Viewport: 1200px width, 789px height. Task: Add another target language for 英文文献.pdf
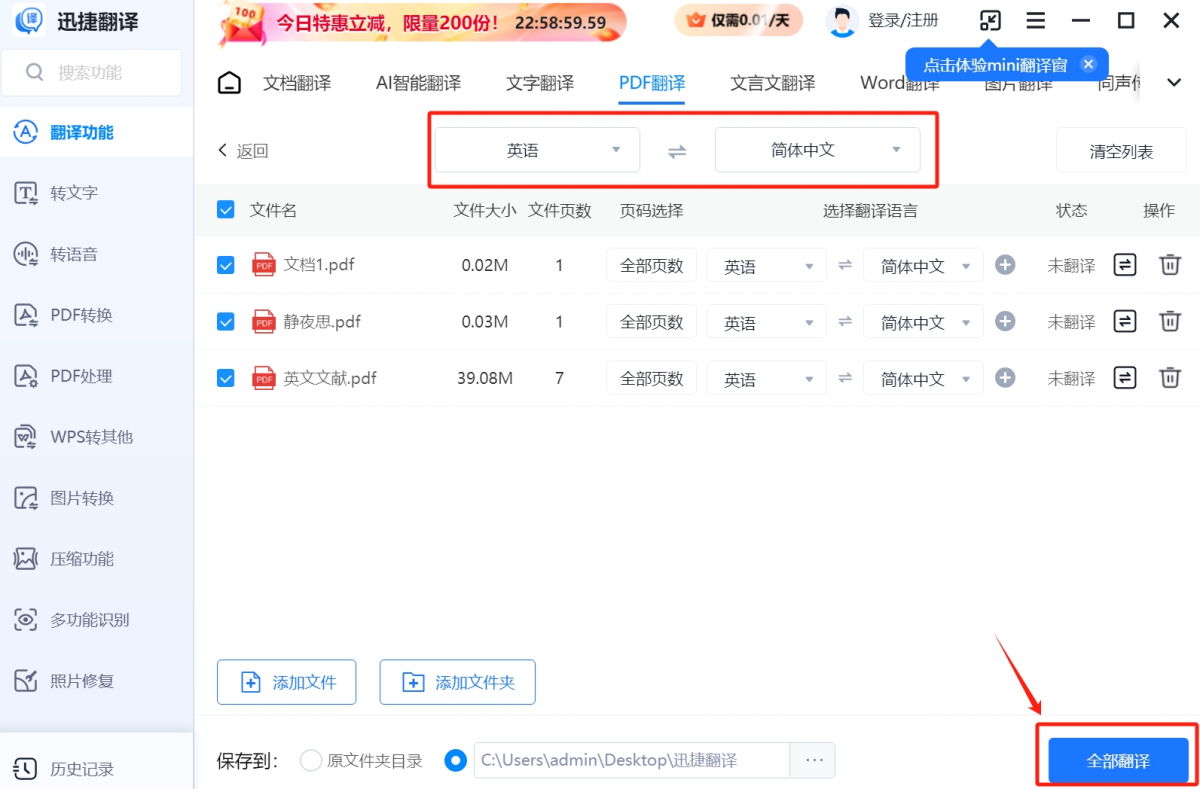pyautogui.click(x=1006, y=378)
